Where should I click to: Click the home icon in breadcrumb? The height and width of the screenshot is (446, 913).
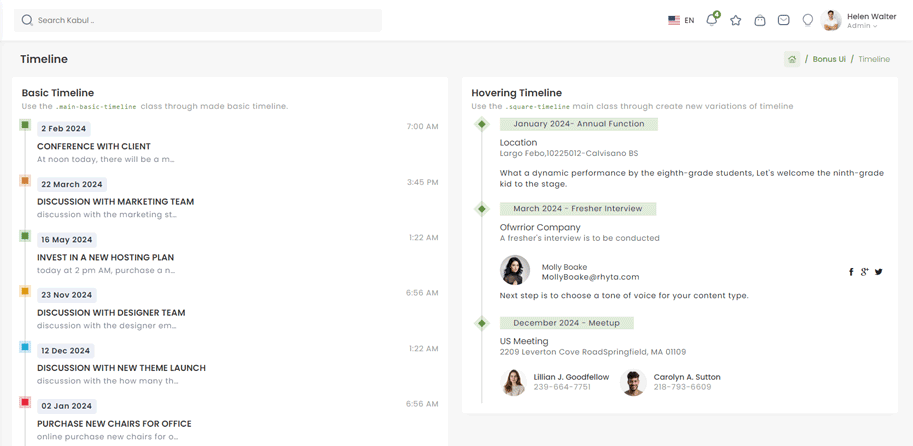[792, 59]
